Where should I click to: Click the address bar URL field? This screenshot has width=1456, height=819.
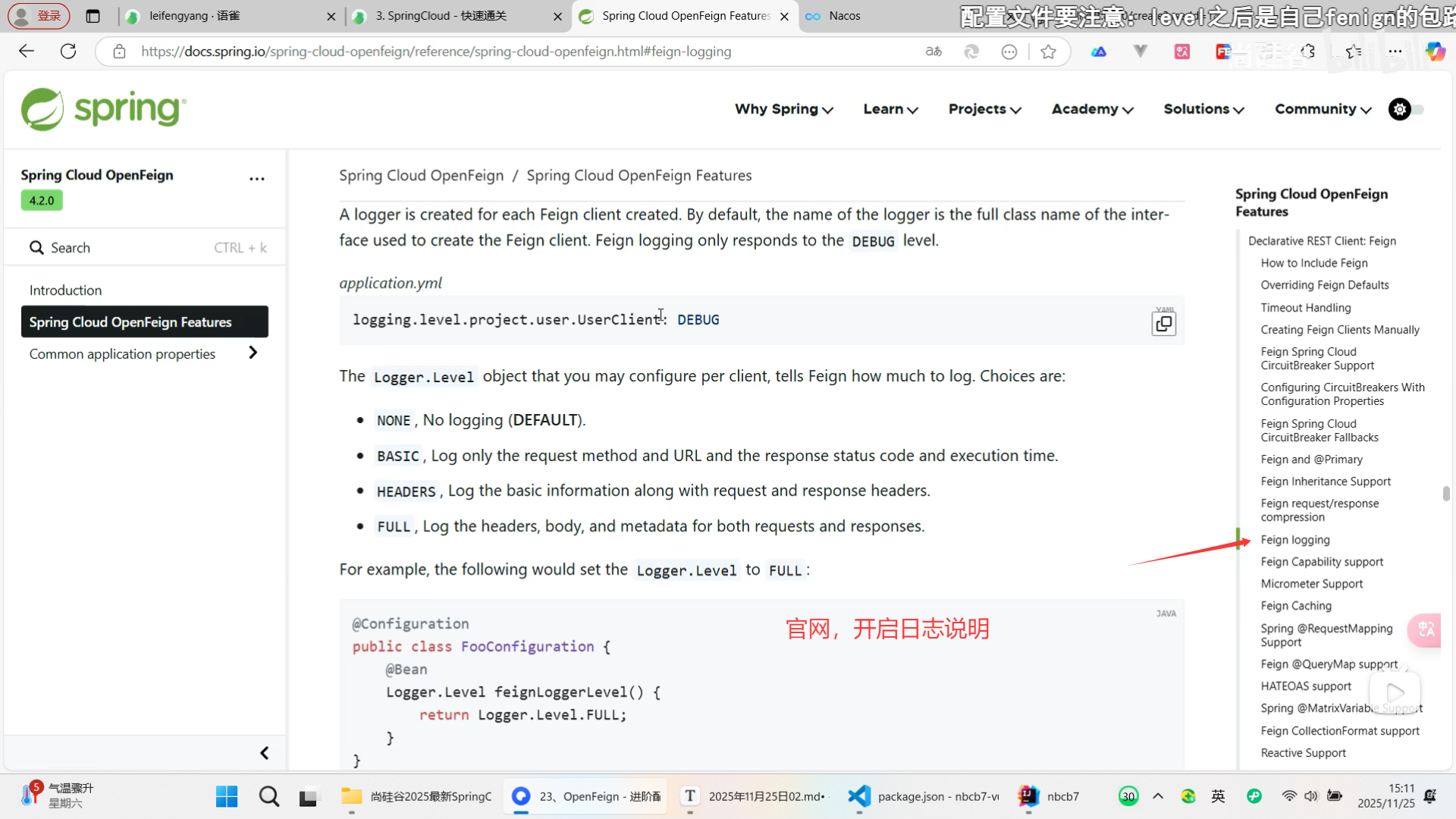[x=436, y=51]
